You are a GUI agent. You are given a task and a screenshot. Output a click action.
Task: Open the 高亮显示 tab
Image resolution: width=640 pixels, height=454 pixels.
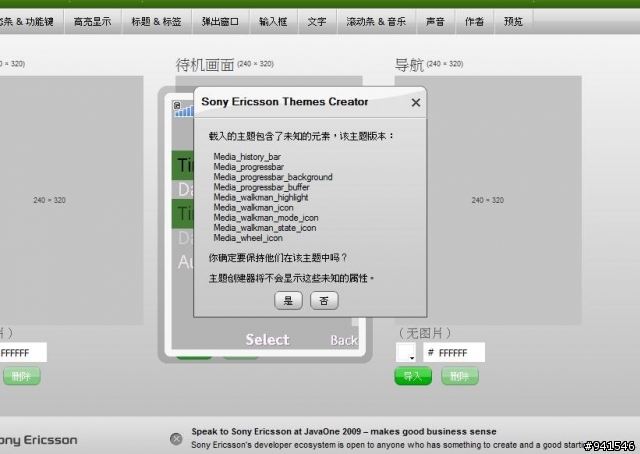pyautogui.click(x=93, y=22)
